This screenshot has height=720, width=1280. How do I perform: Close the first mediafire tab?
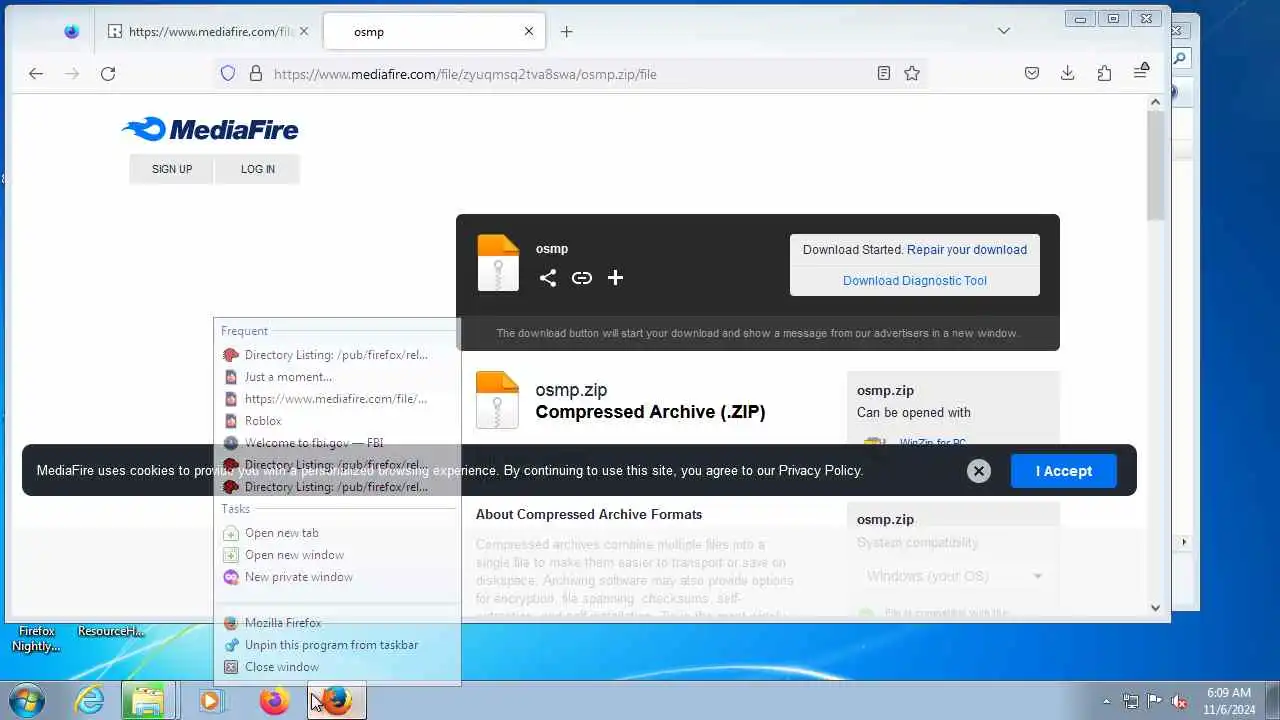pos(304,31)
